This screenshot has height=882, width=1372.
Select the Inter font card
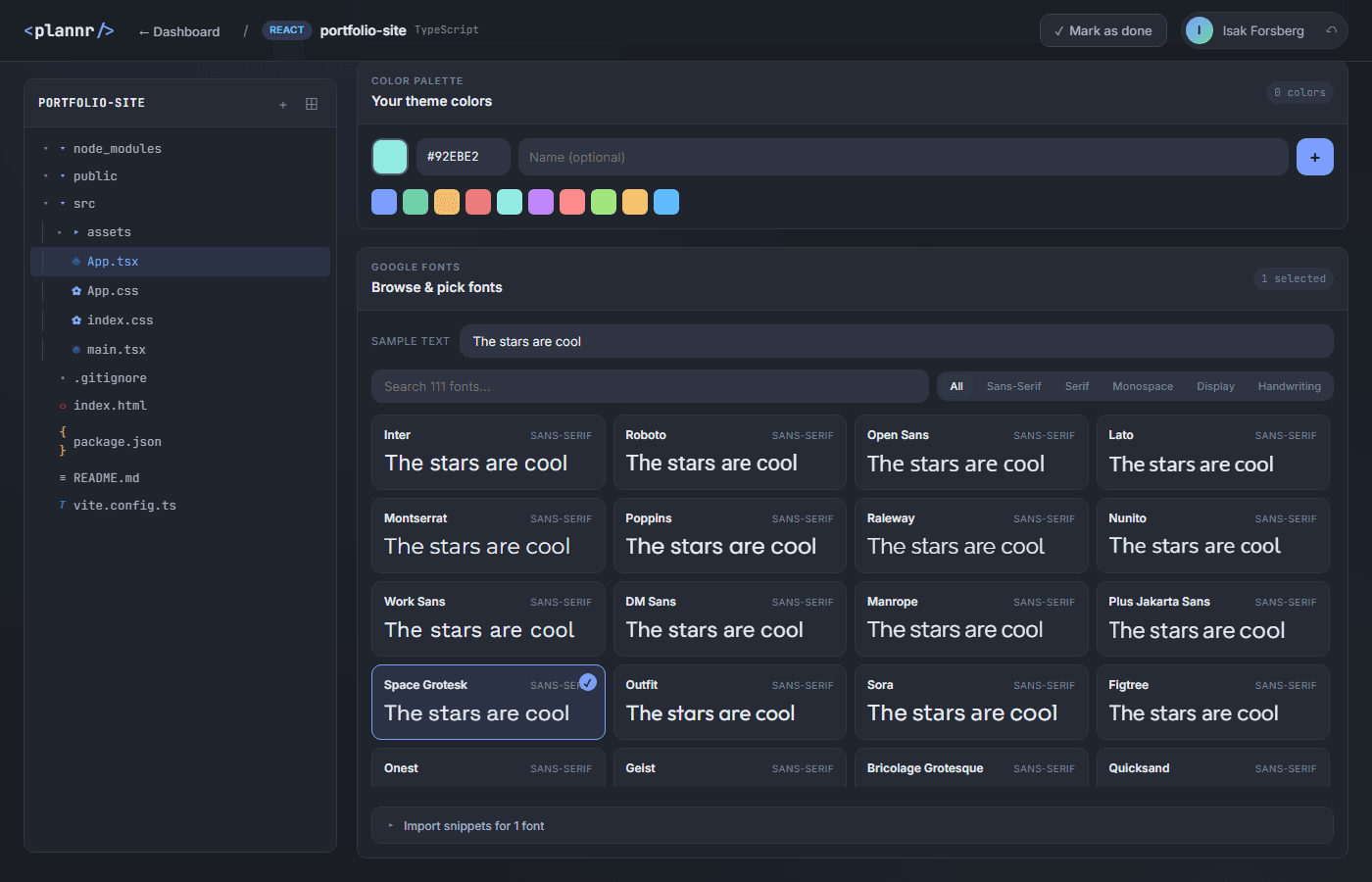click(x=488, y=452)
